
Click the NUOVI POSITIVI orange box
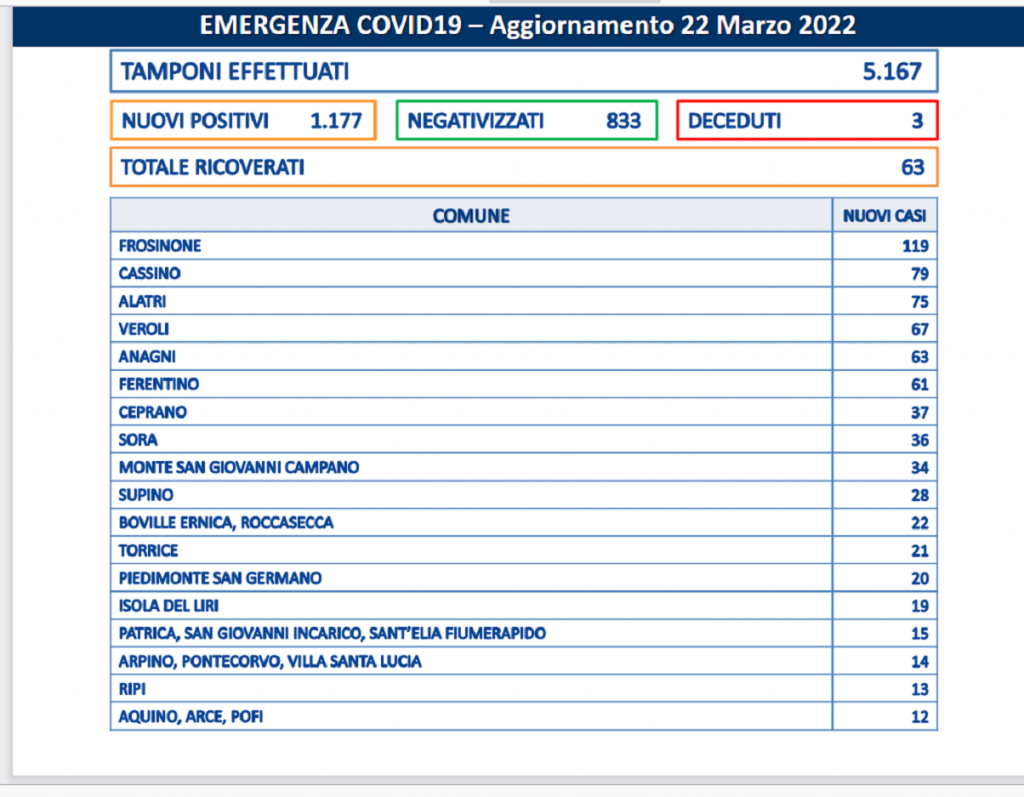(243, 121)
